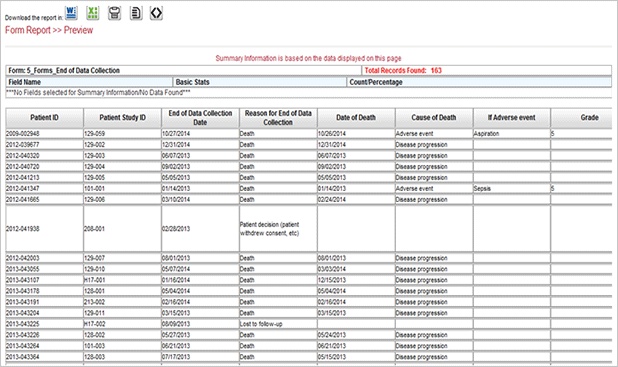The image size is (618, 367).
Task: Click study ID 208-001
Action: point(95,229)
